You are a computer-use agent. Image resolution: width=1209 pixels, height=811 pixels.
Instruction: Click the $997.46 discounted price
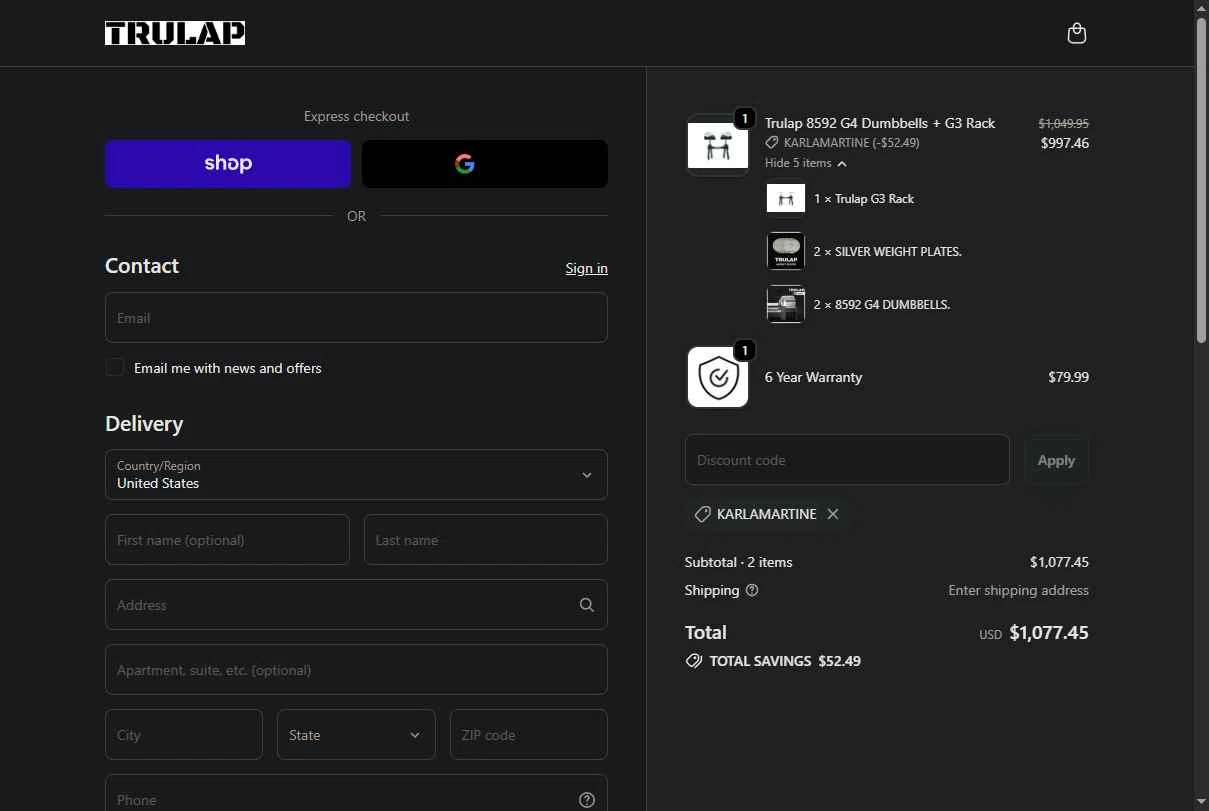(1064, 143)
